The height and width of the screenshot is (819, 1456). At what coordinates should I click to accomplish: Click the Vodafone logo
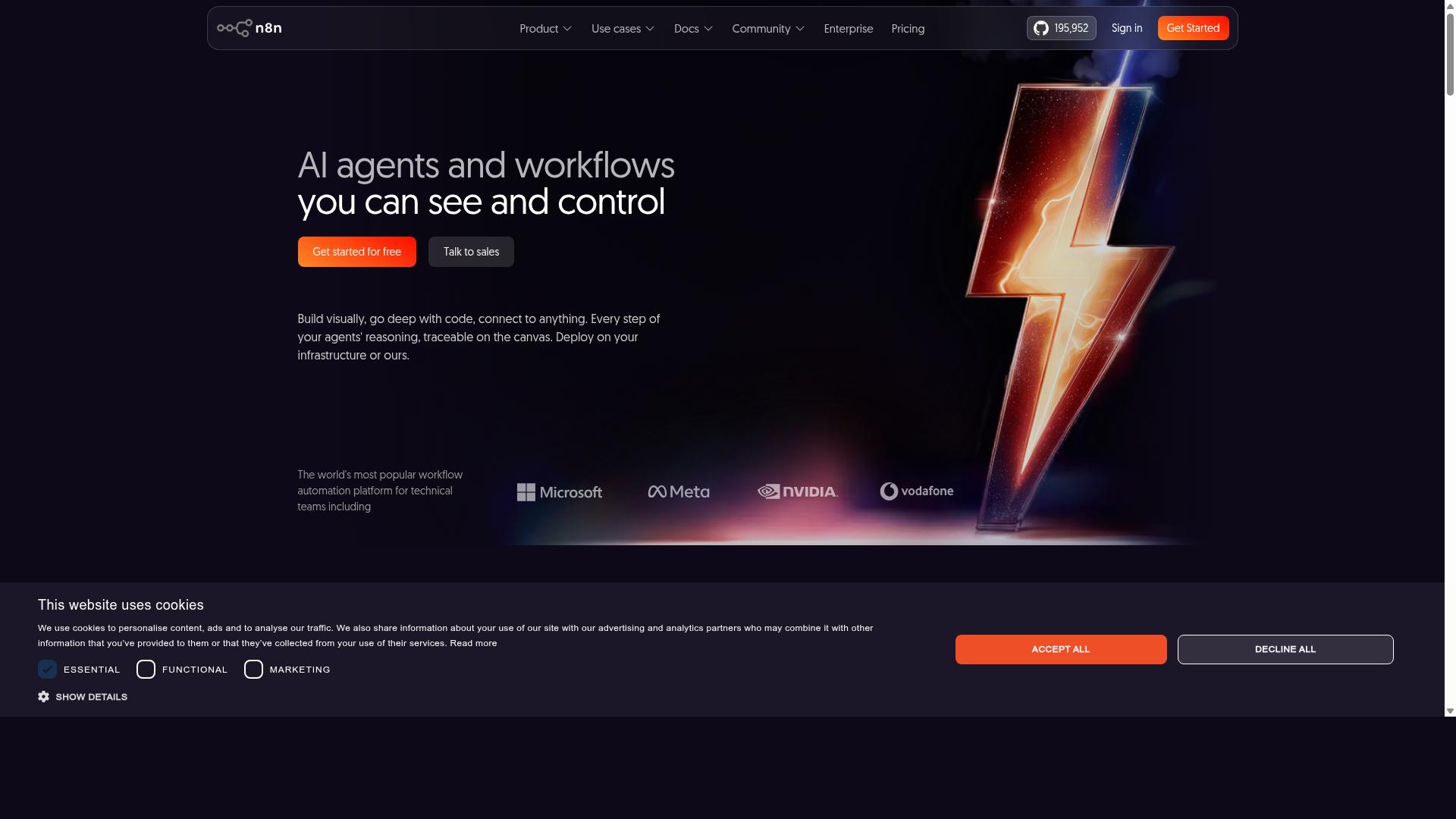[917, 491]
